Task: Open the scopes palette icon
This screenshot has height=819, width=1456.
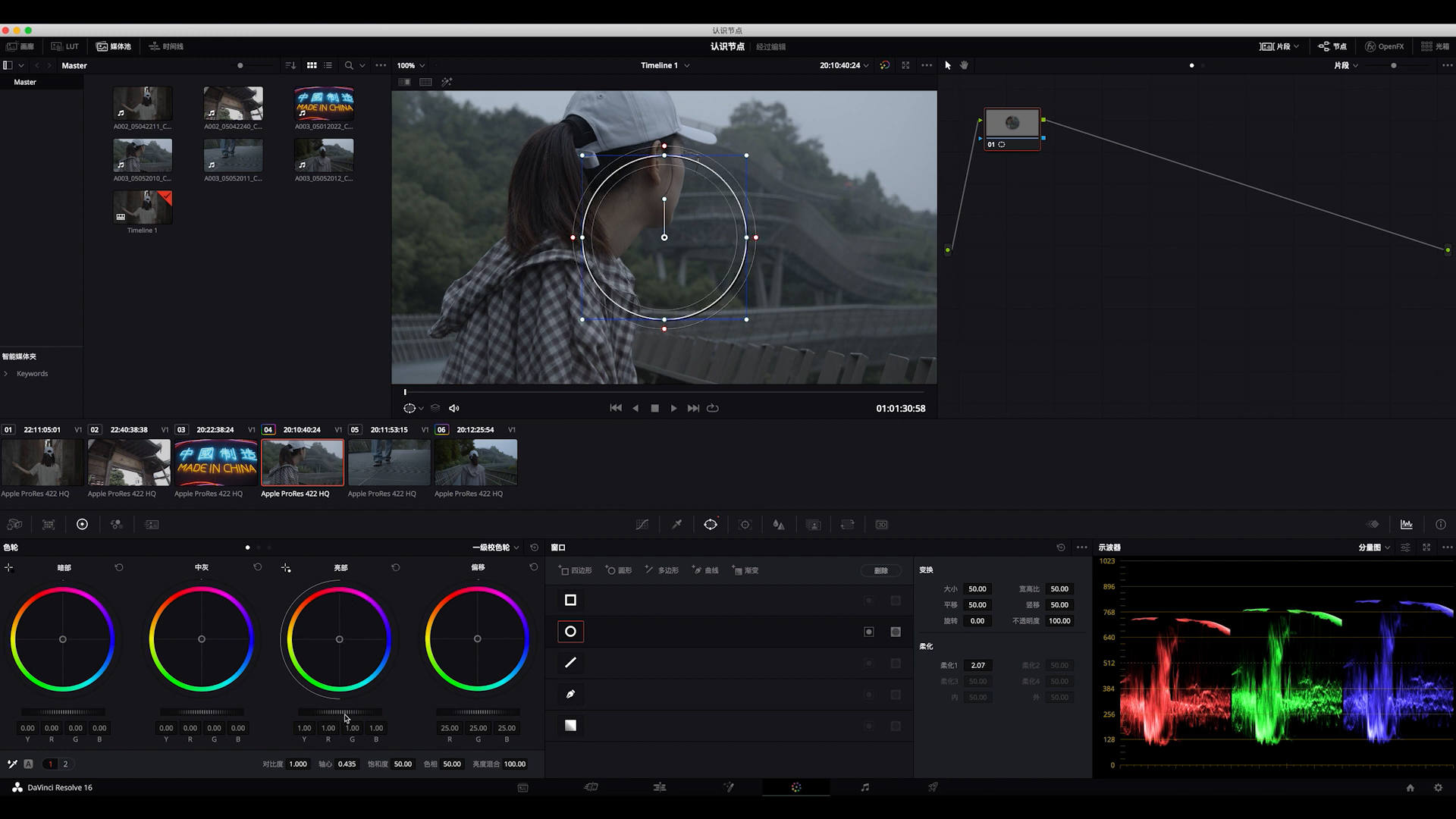Action: tap(1407, 525)
